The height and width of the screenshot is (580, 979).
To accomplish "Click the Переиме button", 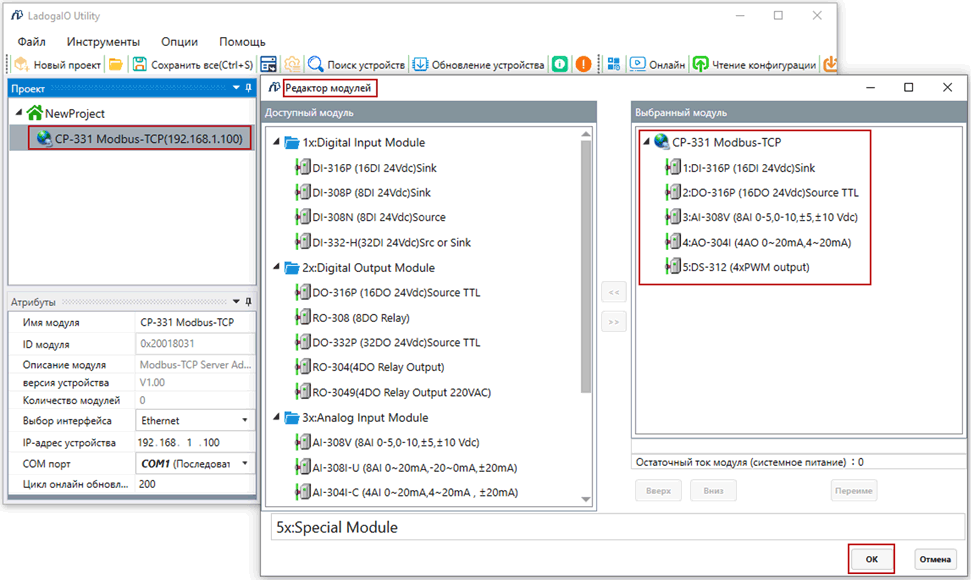I will tap(854, 491).
